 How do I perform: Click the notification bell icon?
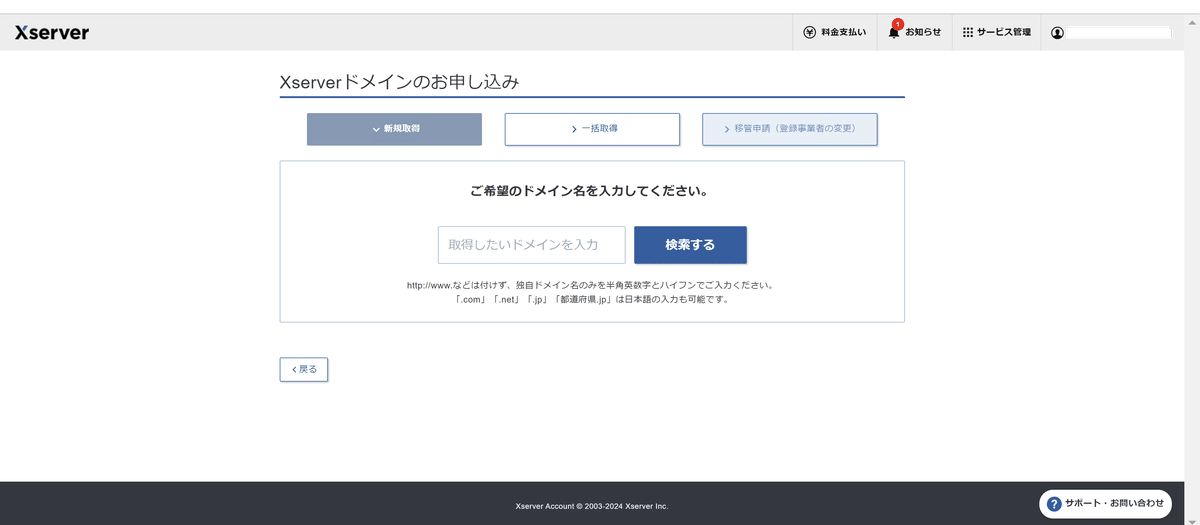click(894, 32)
